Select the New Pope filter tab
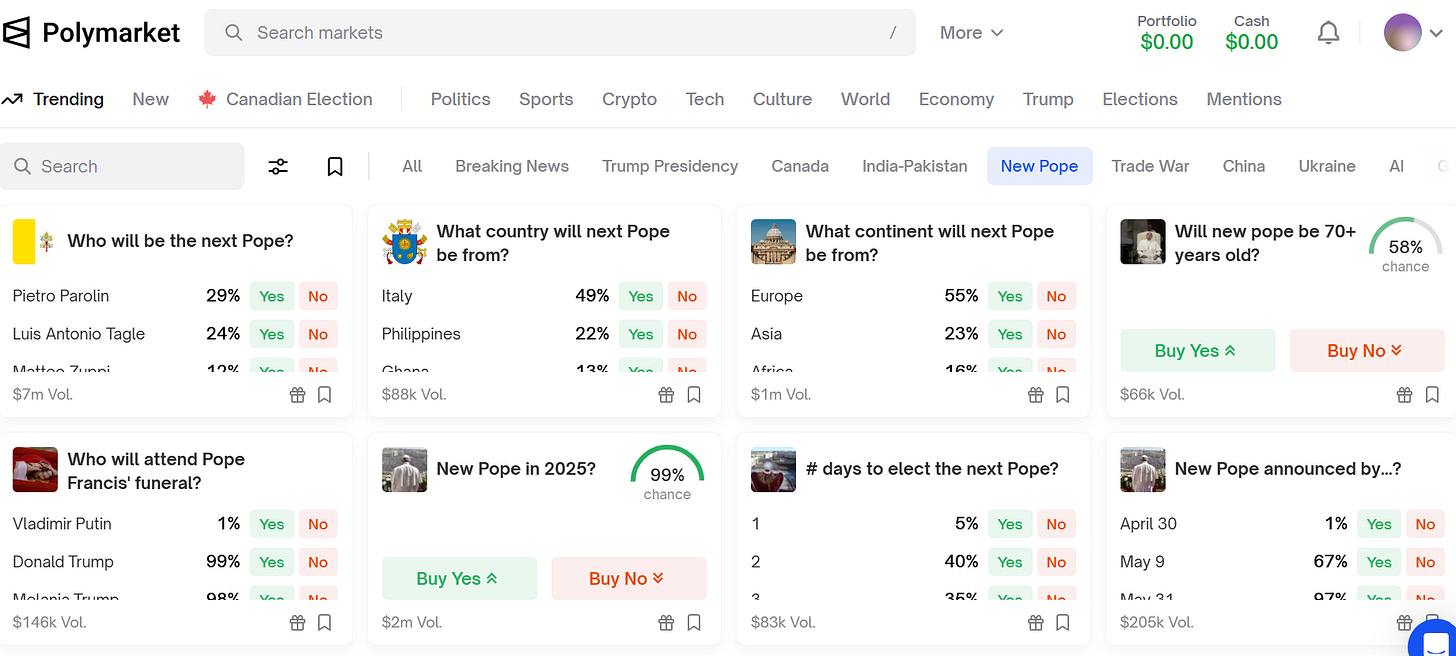 click(x=1039, y=166)
